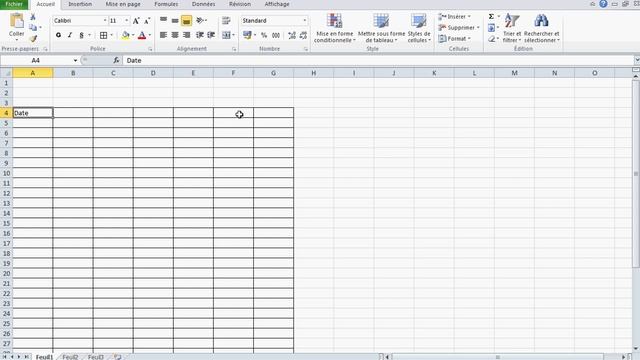The image size is (640, 360).
Task: Click cell A4 containing Date
Action: (33, 113)
